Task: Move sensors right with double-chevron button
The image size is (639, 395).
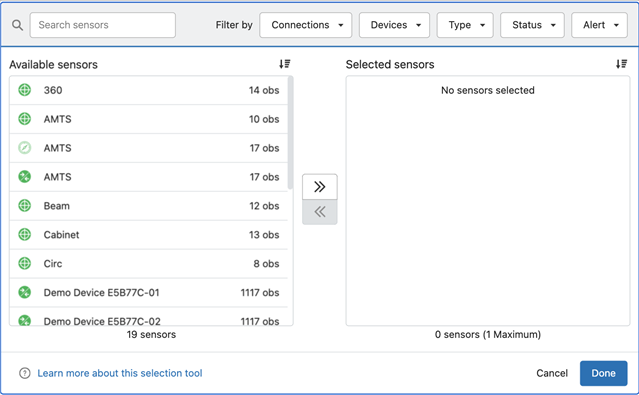Action: pos(320,187)
